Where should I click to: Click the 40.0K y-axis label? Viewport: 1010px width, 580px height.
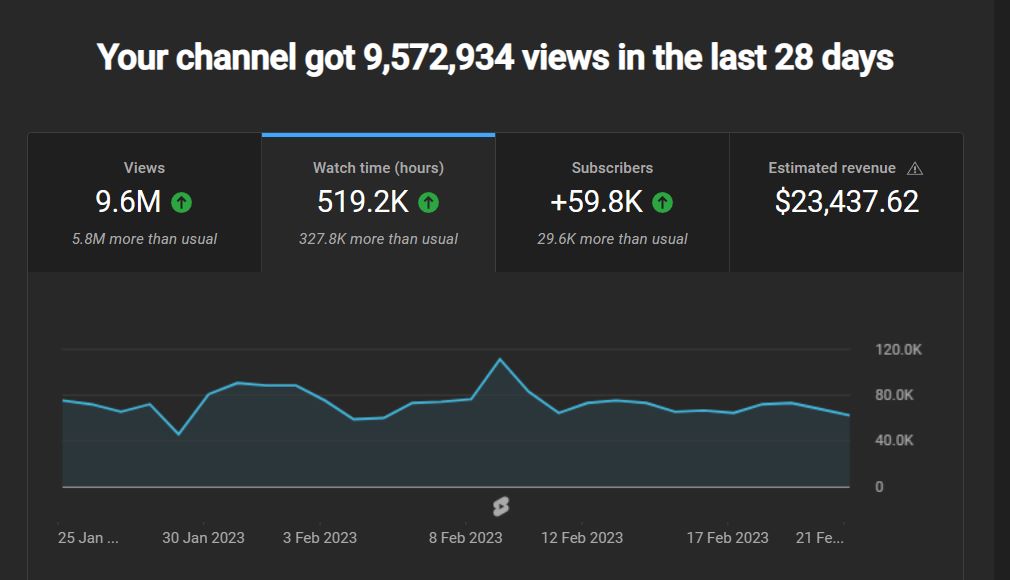click(894, 440)
